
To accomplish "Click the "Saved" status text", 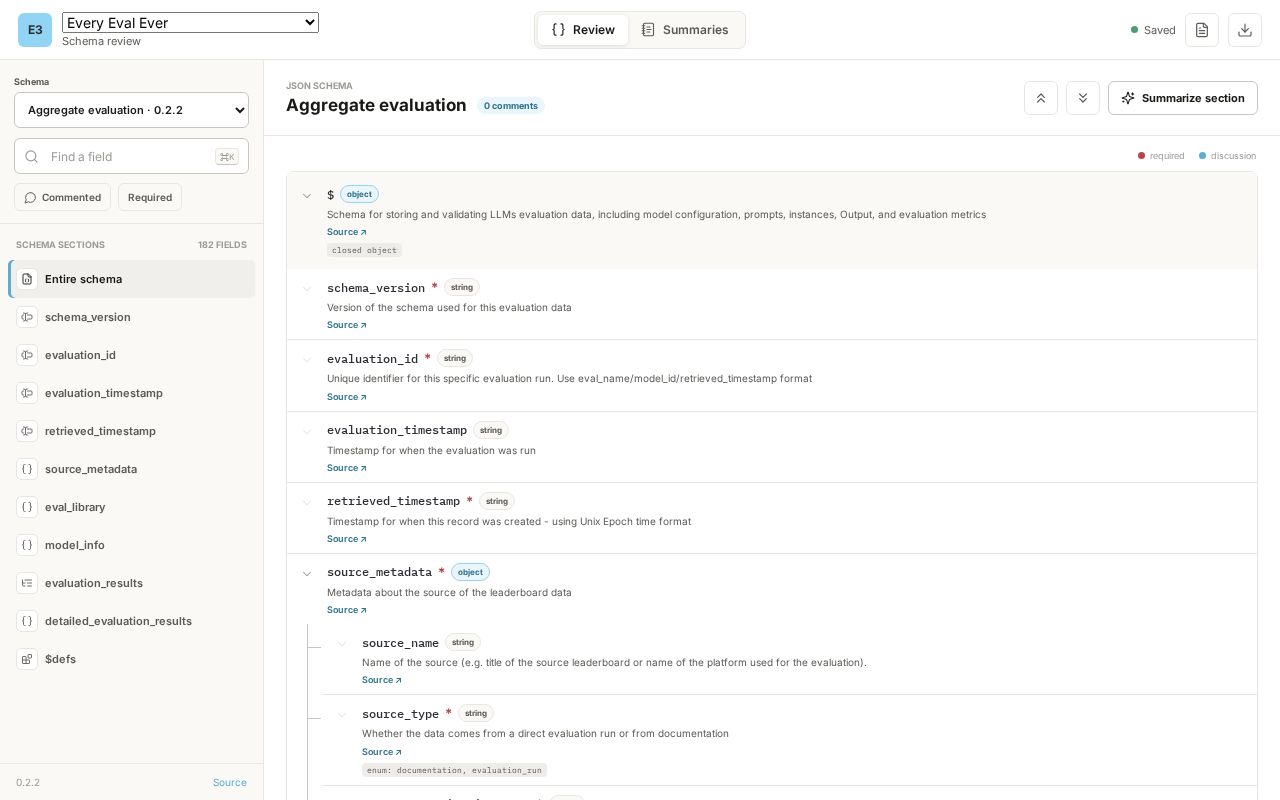I will pos(1159,30).
